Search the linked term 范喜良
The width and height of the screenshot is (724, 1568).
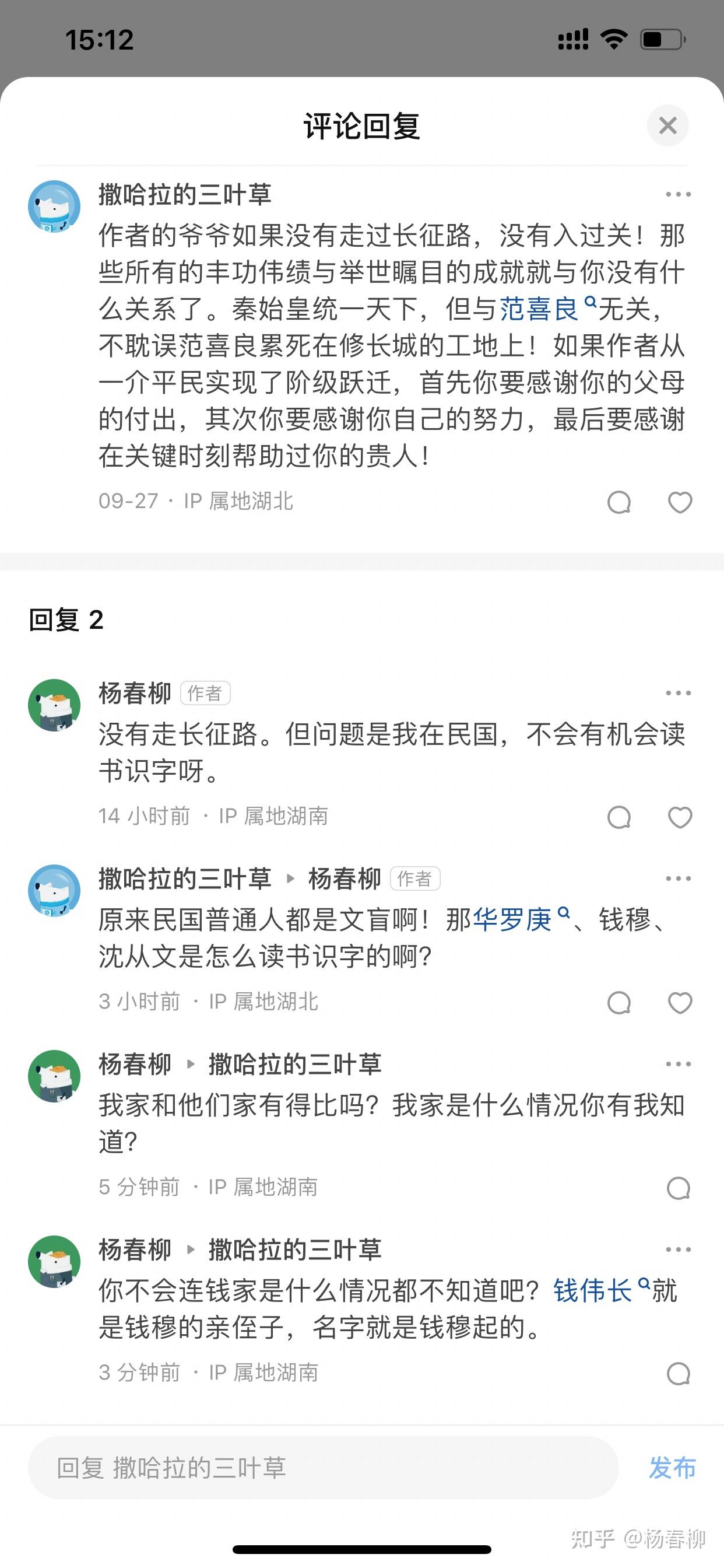point(539,309)
